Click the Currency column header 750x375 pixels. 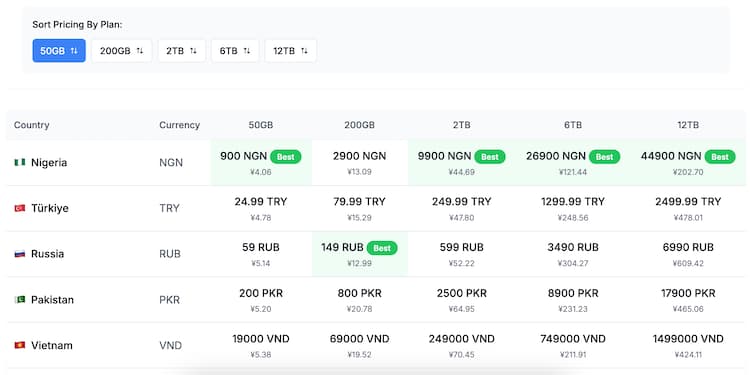(179, 125)
